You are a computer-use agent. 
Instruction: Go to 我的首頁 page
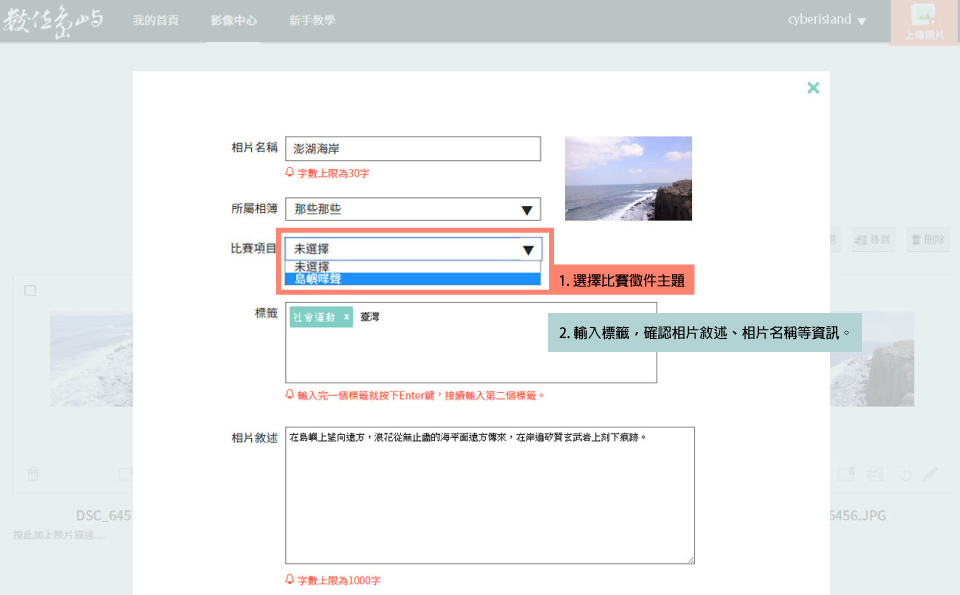[156, 18]
